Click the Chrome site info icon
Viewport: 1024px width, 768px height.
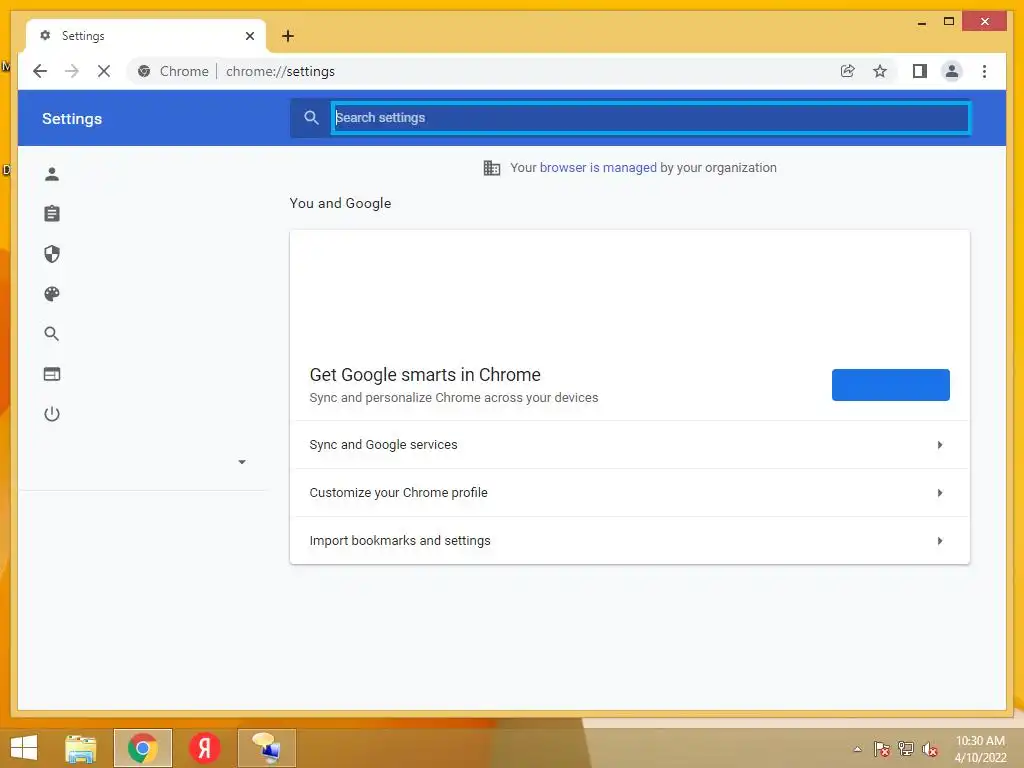tap(144, 71)
